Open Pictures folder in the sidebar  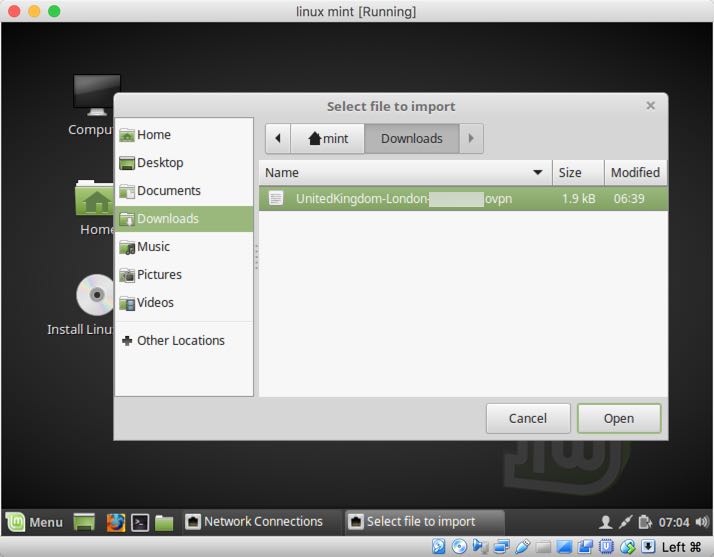pyautogui.click(x=184, y=275)
